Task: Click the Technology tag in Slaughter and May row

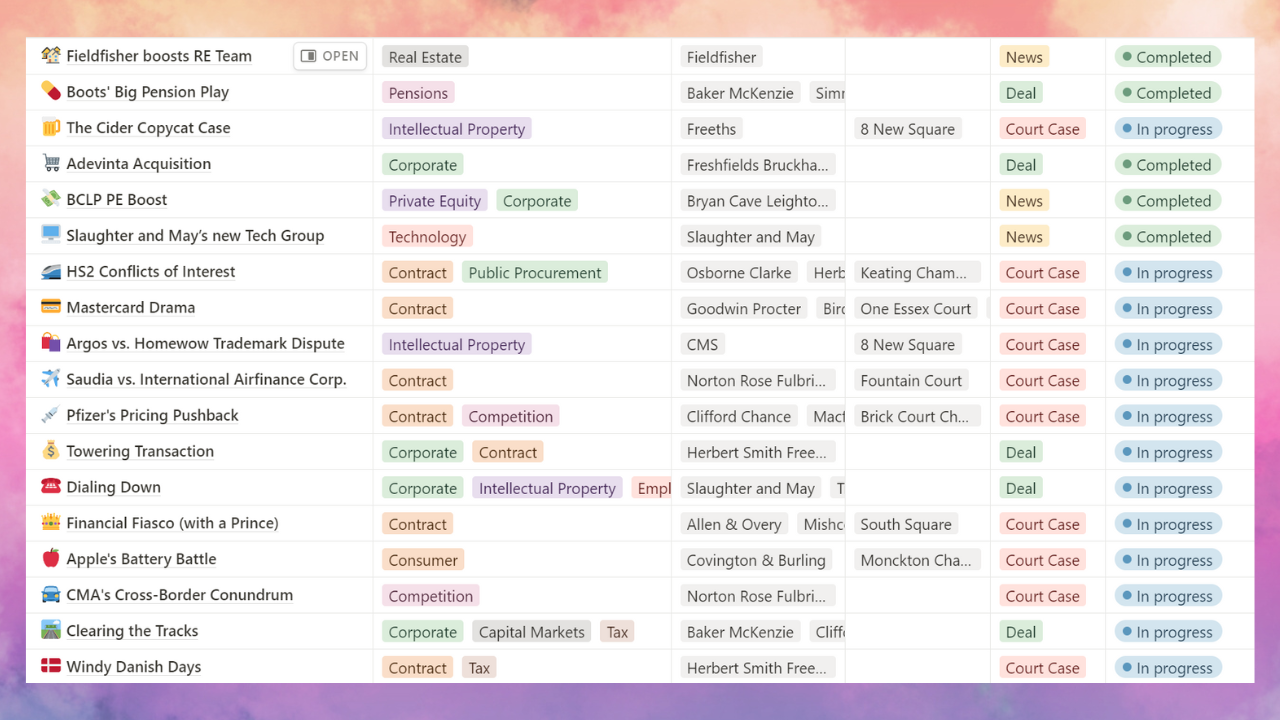Action: 427,237
